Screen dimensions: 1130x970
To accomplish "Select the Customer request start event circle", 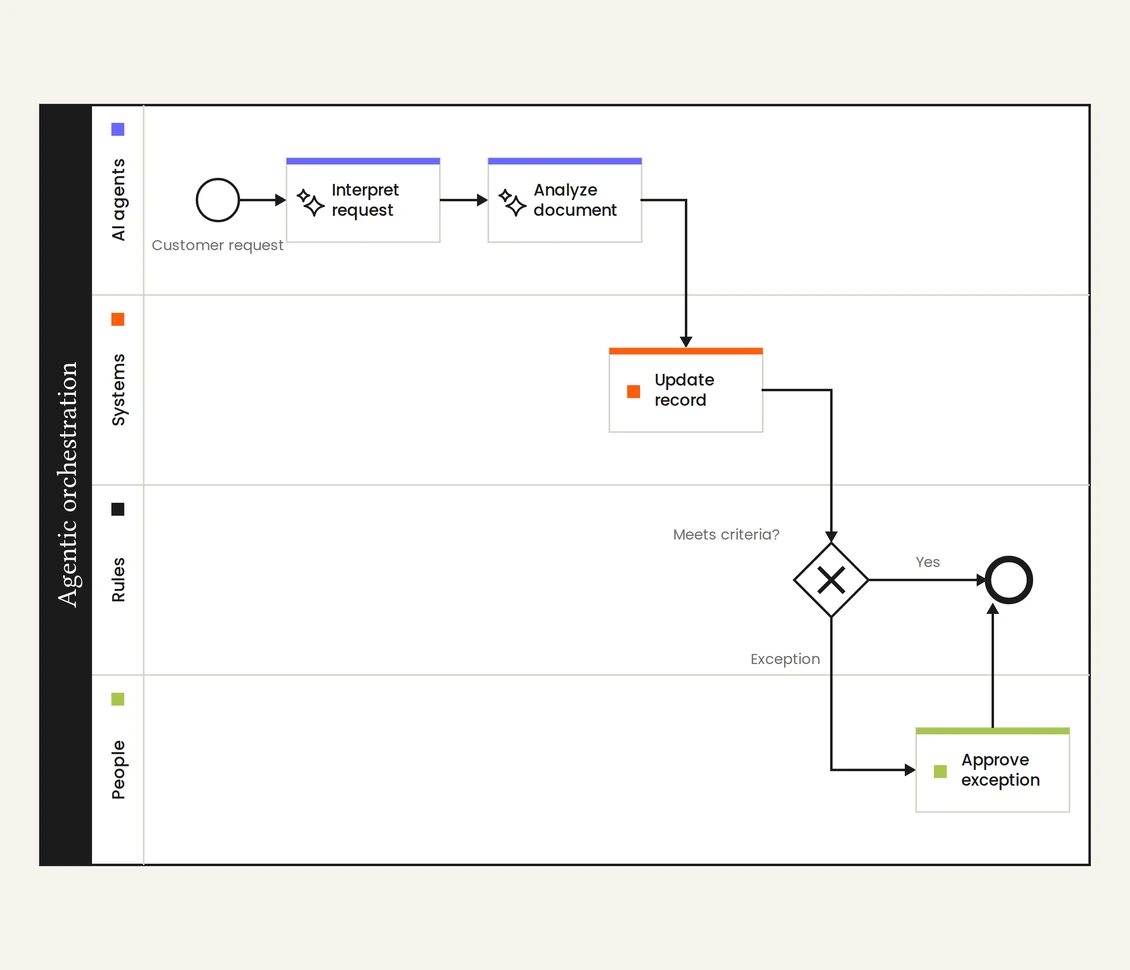I will (218, 200).
